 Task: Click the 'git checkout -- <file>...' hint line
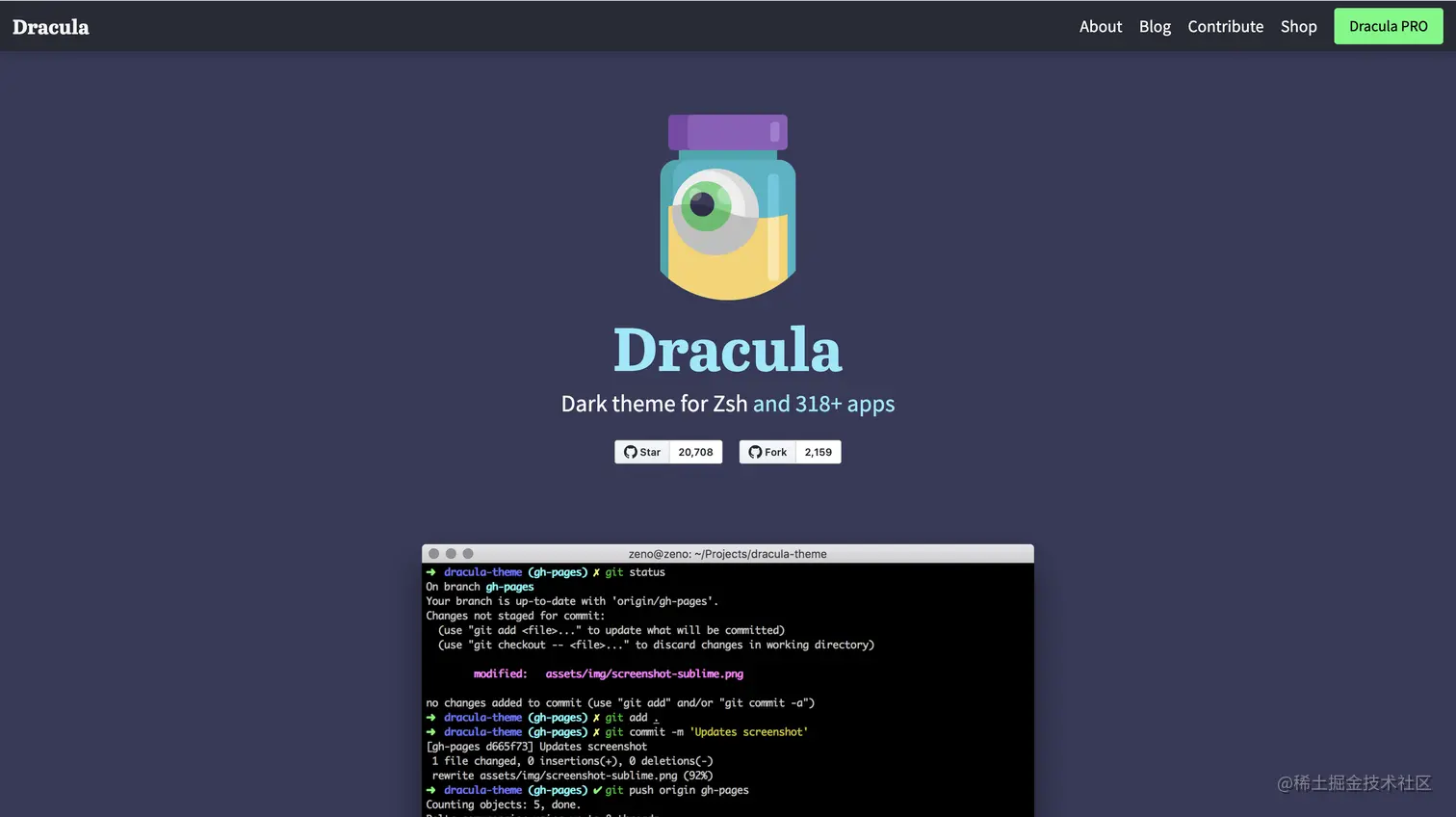click(656, 645)
